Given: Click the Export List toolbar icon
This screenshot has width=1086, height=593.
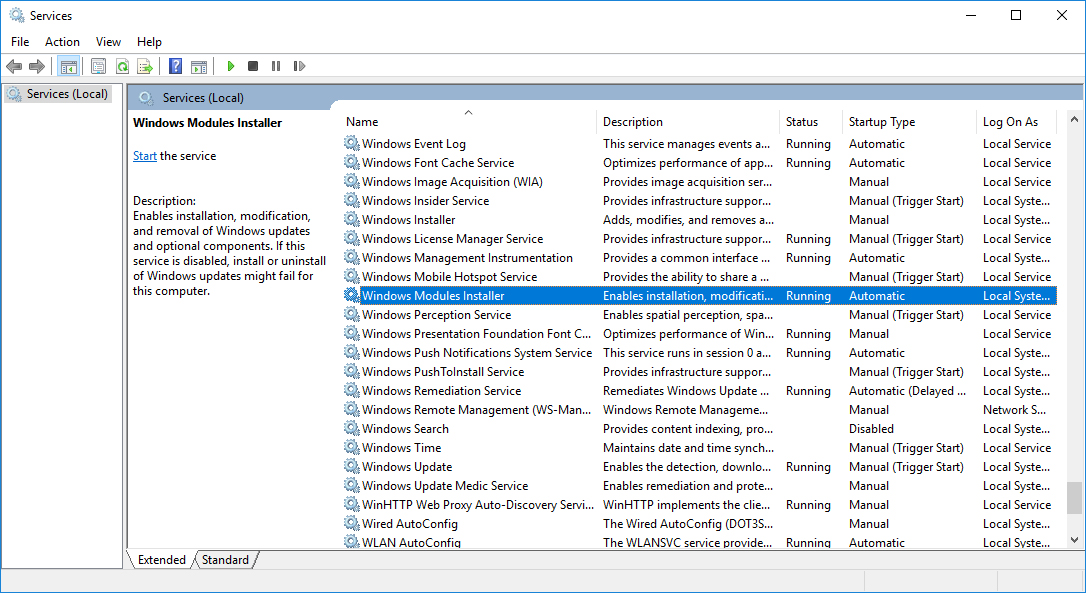Looking at the screenshot, I should click(x=145, y=67).
